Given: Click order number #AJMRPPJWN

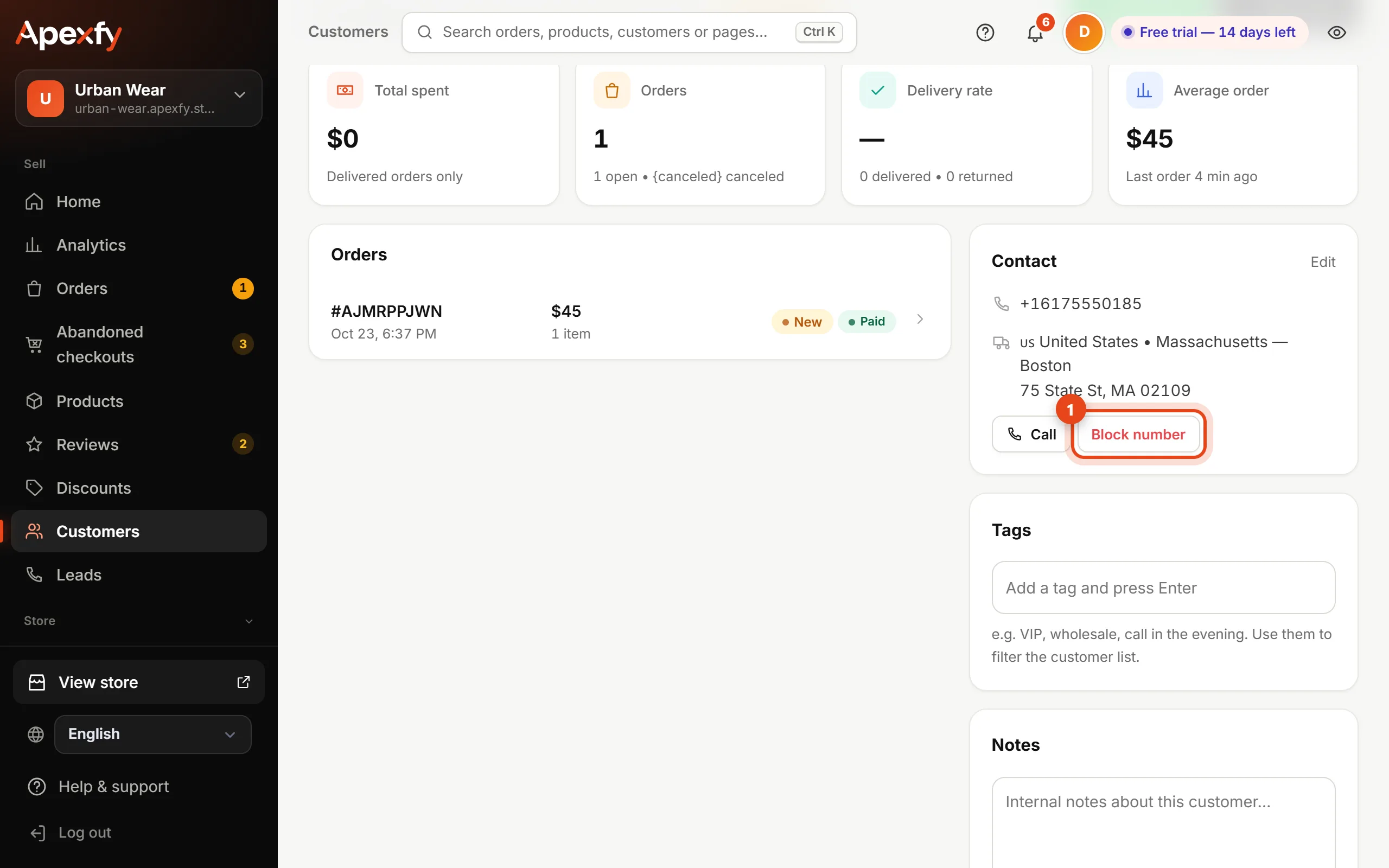Looking at the screenshot, I should coord(386,311).
